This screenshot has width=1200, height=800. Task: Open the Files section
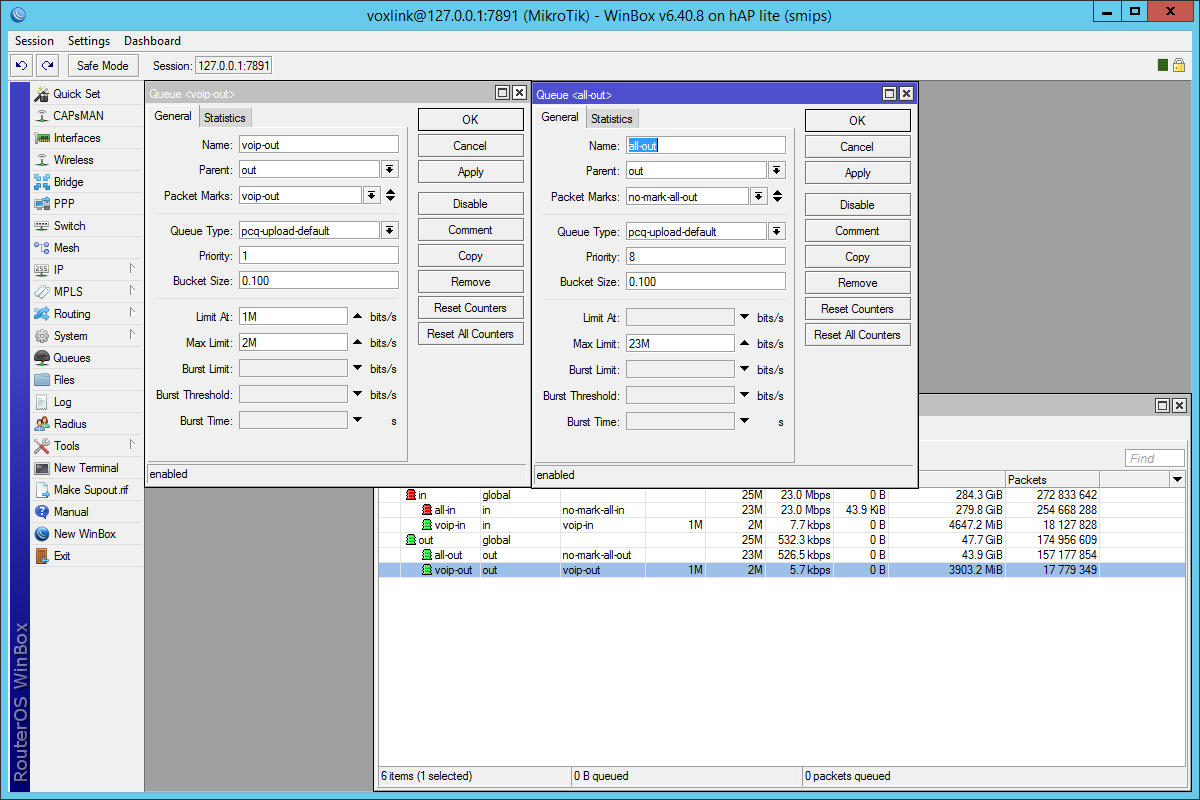64,380
